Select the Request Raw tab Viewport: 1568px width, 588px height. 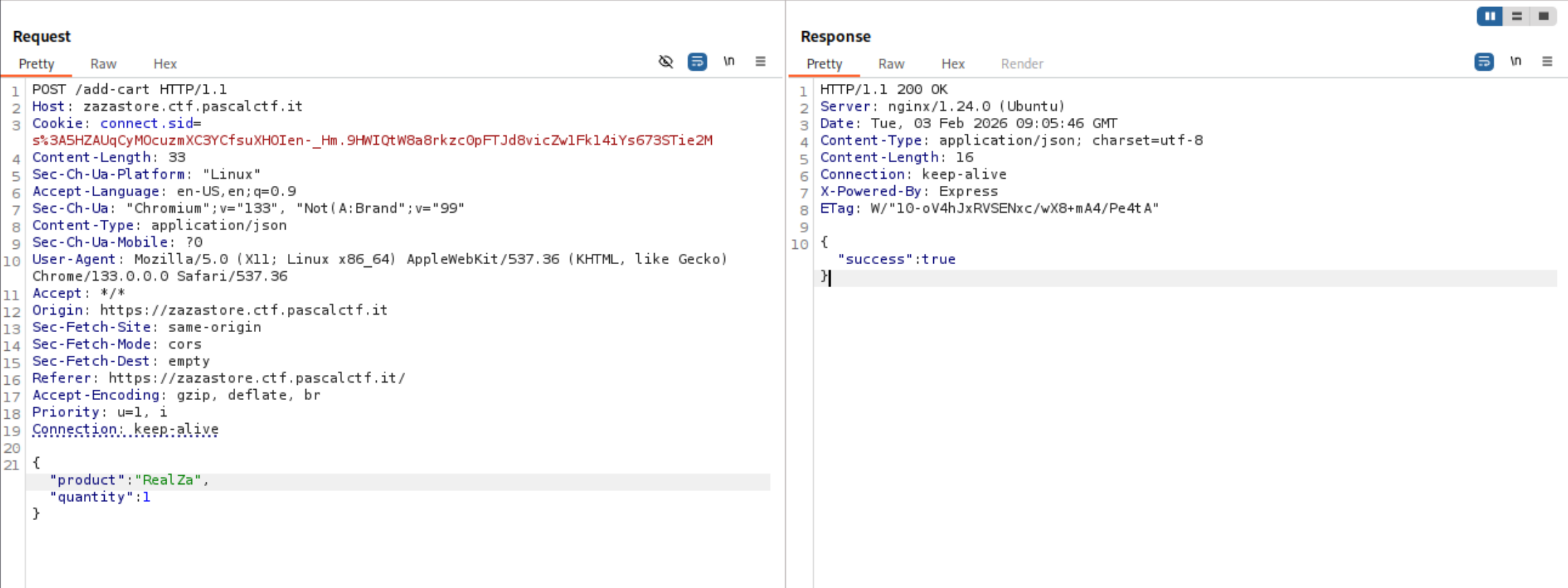pyautogui.click(x=103, y=64)
